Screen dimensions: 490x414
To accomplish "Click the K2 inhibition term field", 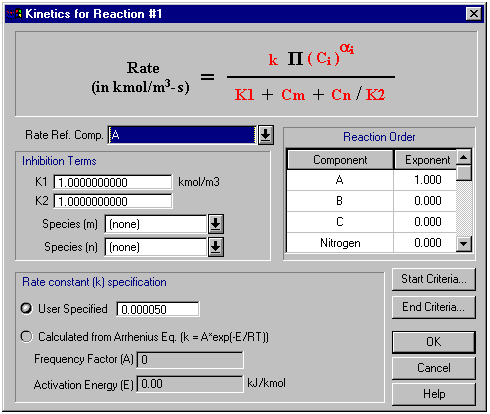I will coord(113,201).
